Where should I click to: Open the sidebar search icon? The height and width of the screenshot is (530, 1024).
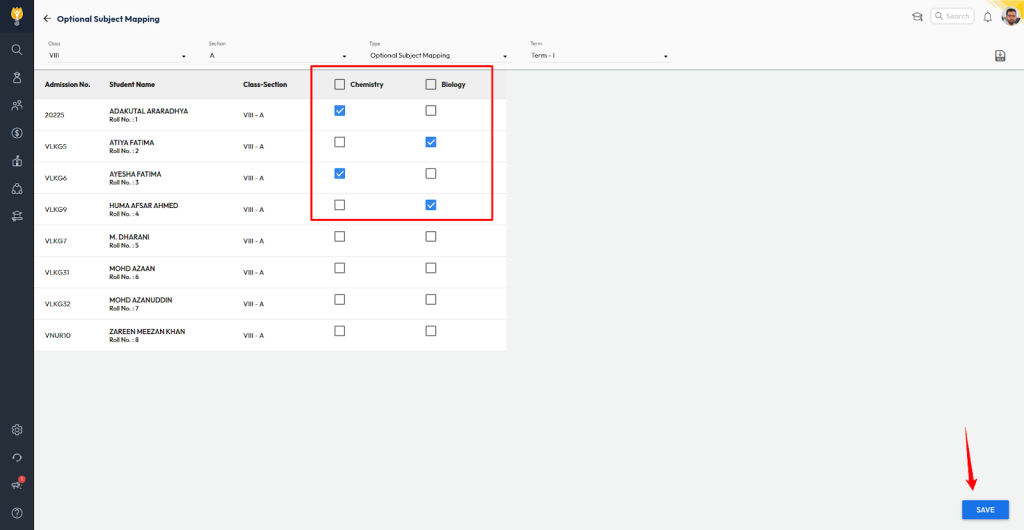pos(17,49)
